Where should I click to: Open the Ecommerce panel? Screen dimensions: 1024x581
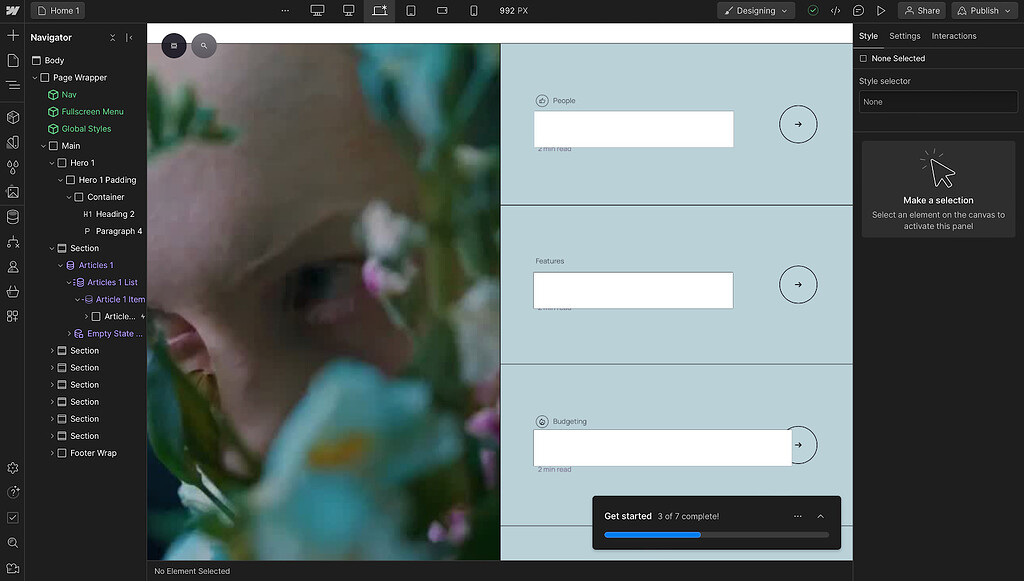point(14,290)
